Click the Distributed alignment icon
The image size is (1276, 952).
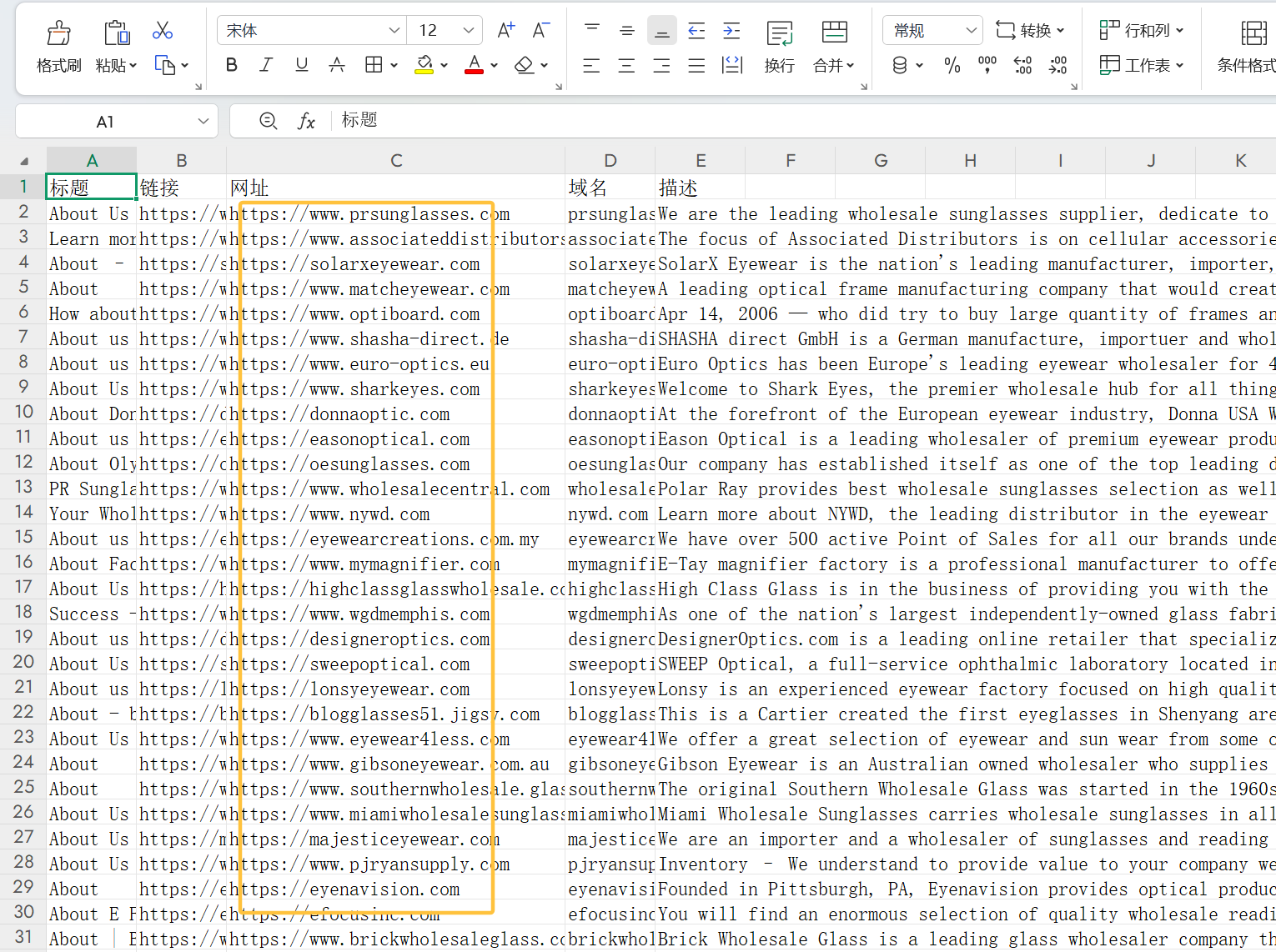(732, 65)
